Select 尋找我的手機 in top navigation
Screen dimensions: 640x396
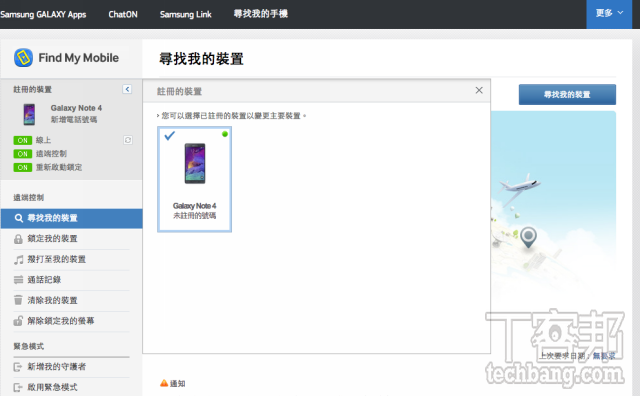[261, 14]
